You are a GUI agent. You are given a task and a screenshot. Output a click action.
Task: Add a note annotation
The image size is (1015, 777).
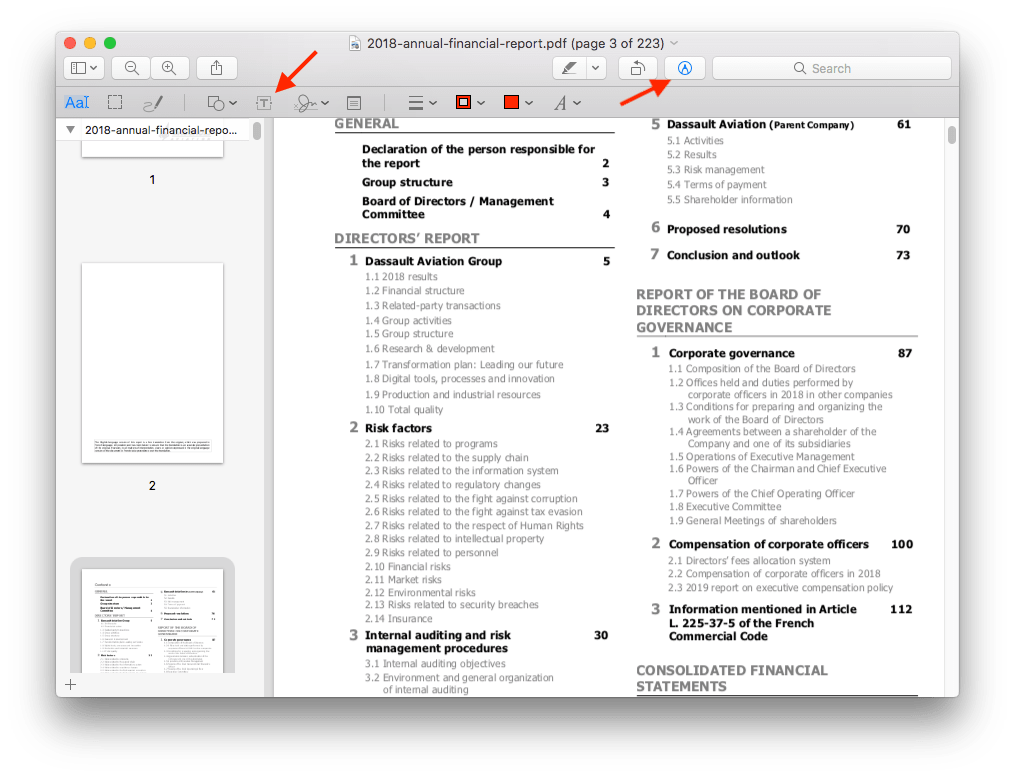coord(352,102)
